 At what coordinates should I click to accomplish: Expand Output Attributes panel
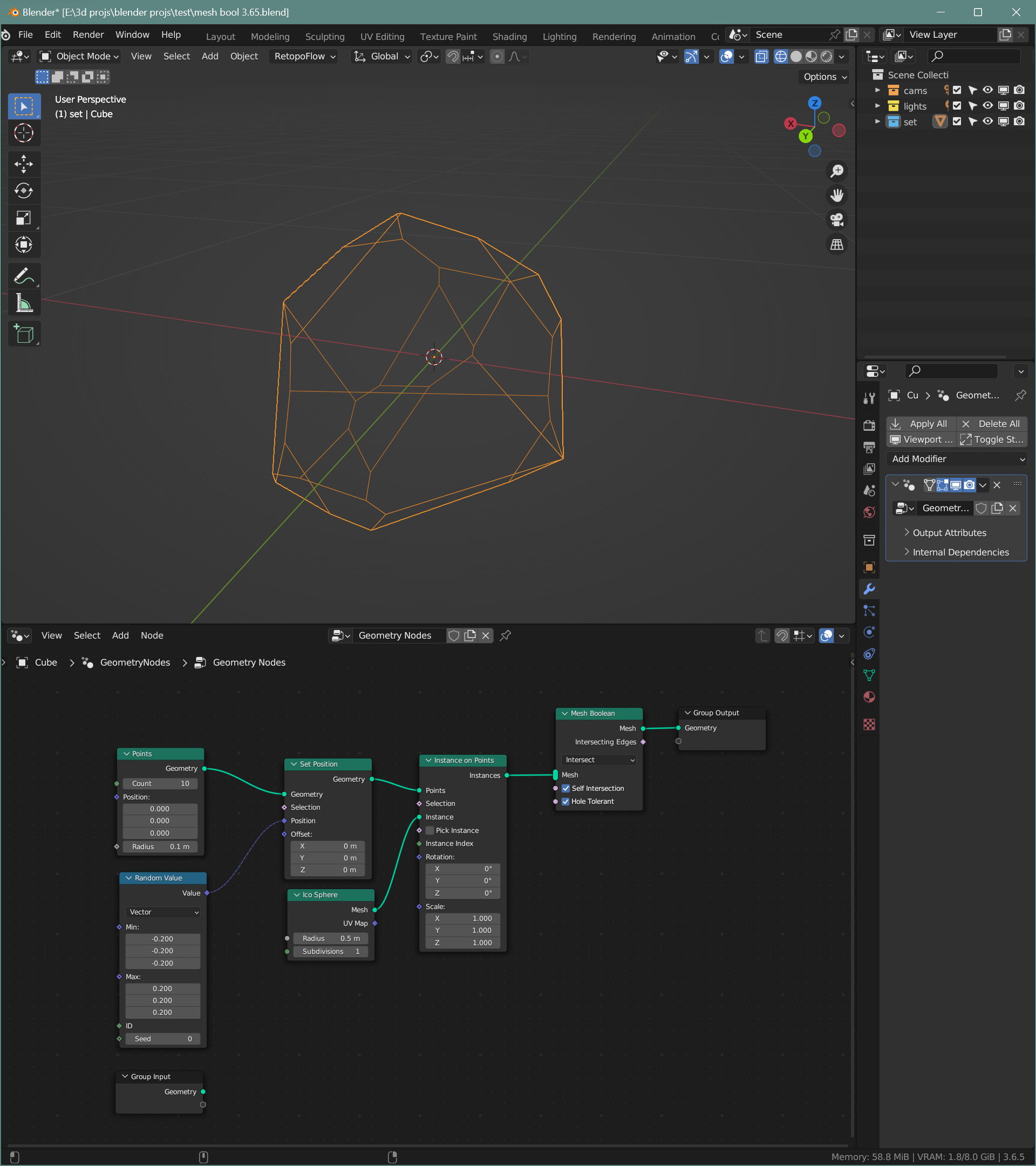coord(949,533)
